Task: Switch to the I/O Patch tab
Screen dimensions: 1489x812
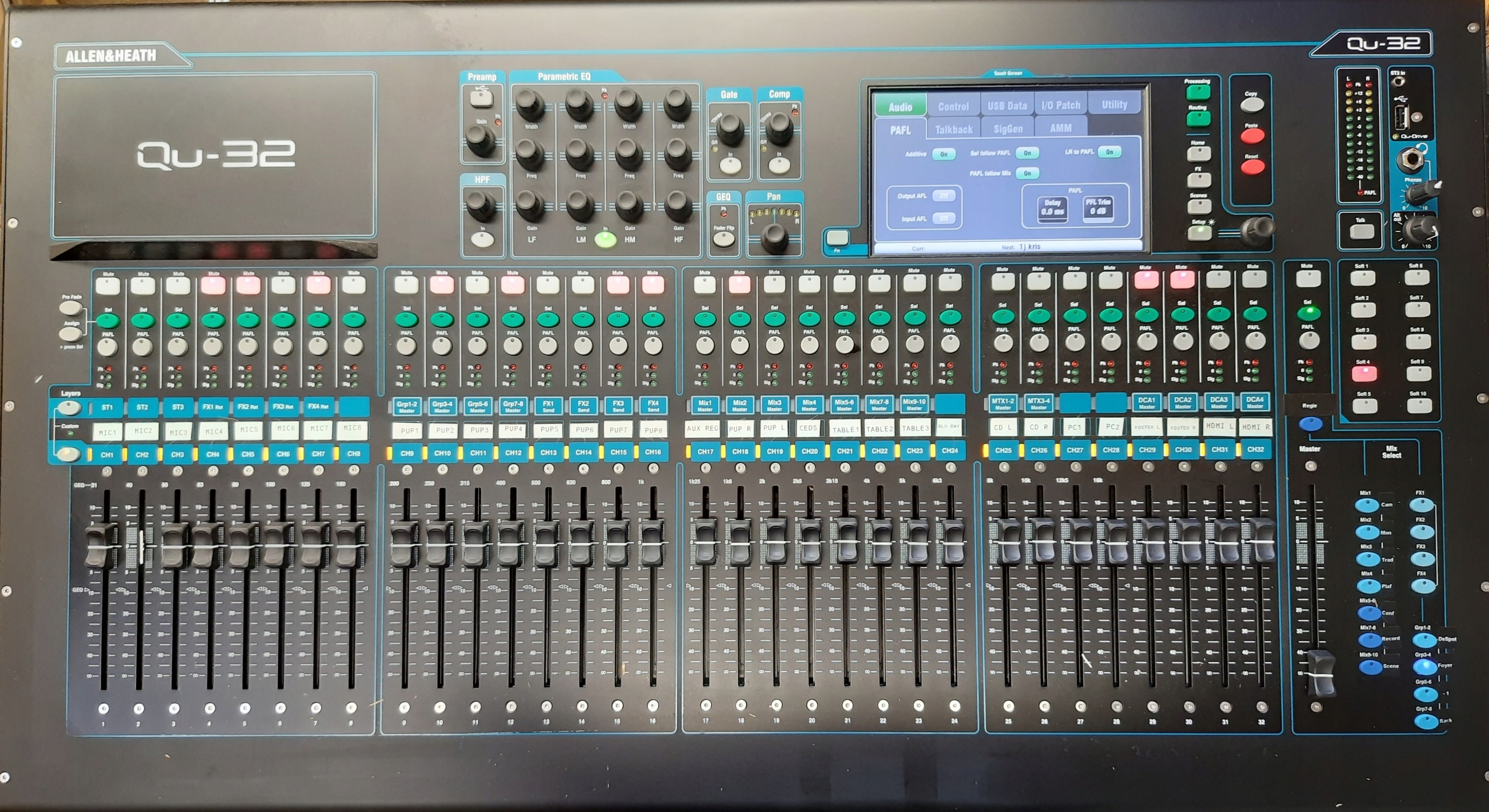Action: 1060,106
